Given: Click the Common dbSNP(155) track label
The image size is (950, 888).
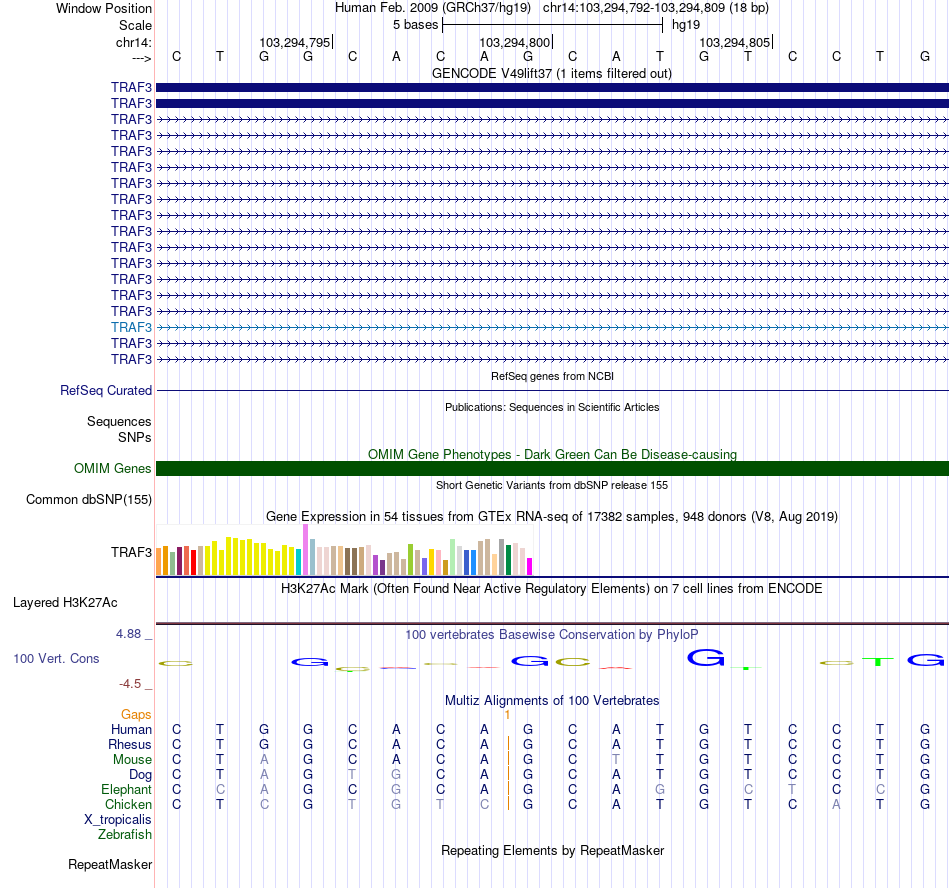Looking at the screenshot, I should coord(88,499).
